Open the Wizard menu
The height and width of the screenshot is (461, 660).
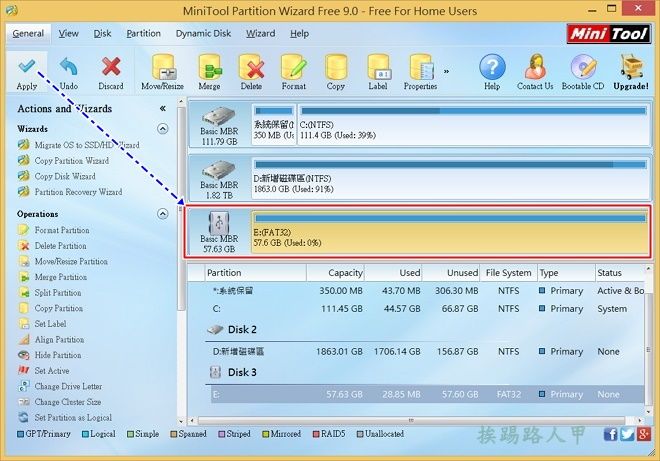tap(261, 33)
